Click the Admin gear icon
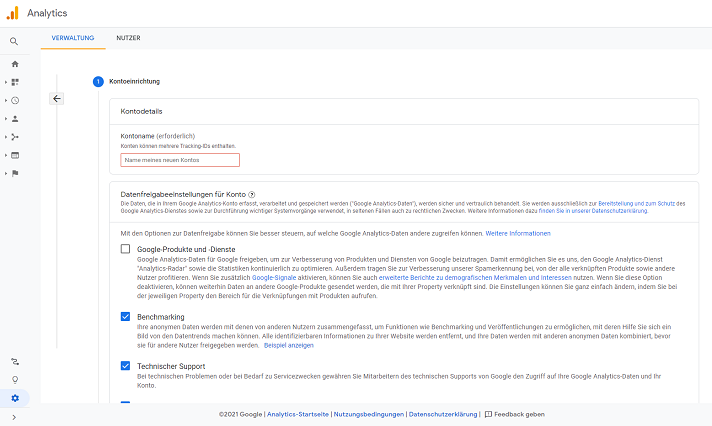712x426 pixels. tap(15, 398)
